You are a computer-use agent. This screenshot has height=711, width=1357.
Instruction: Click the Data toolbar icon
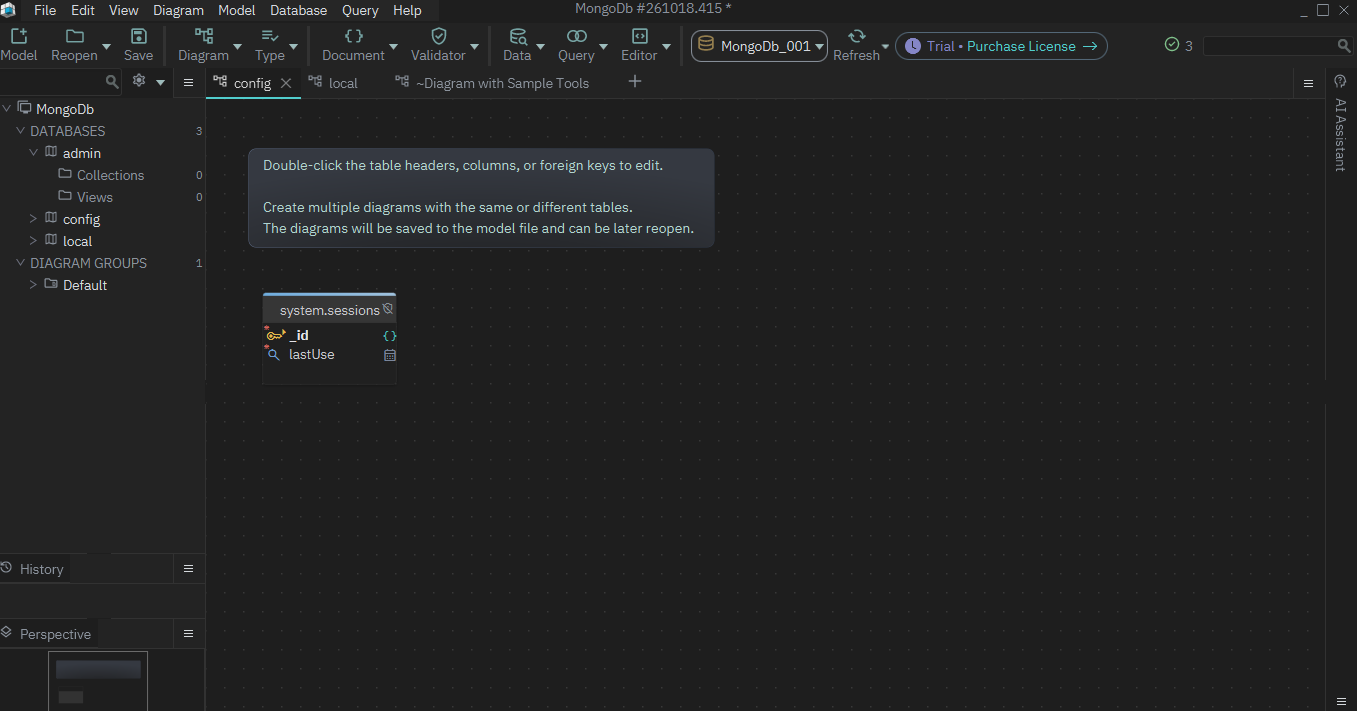[518, 37]
